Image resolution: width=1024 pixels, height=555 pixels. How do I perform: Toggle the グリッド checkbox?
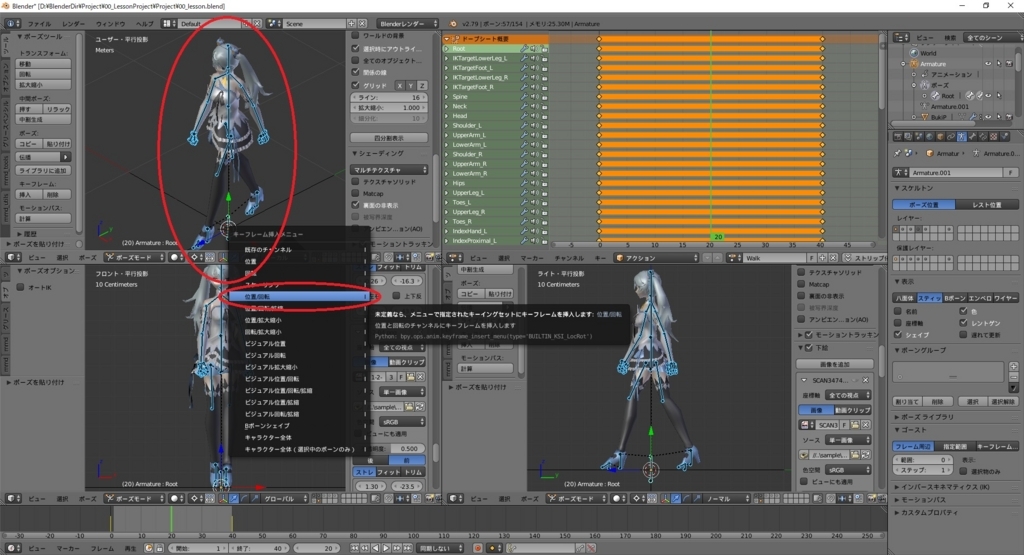pos(356,85)
